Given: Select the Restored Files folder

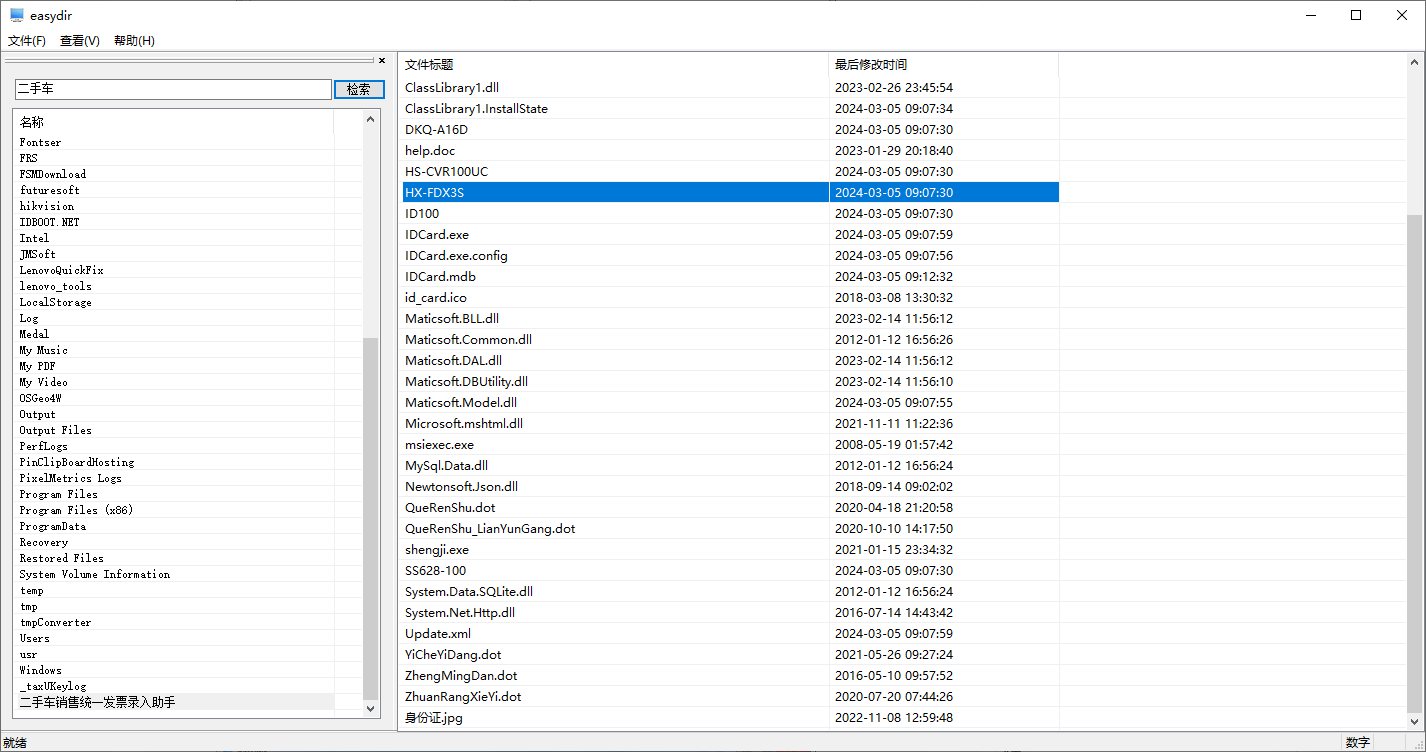Looking at the screenshot, I should (x=61, y=558).
